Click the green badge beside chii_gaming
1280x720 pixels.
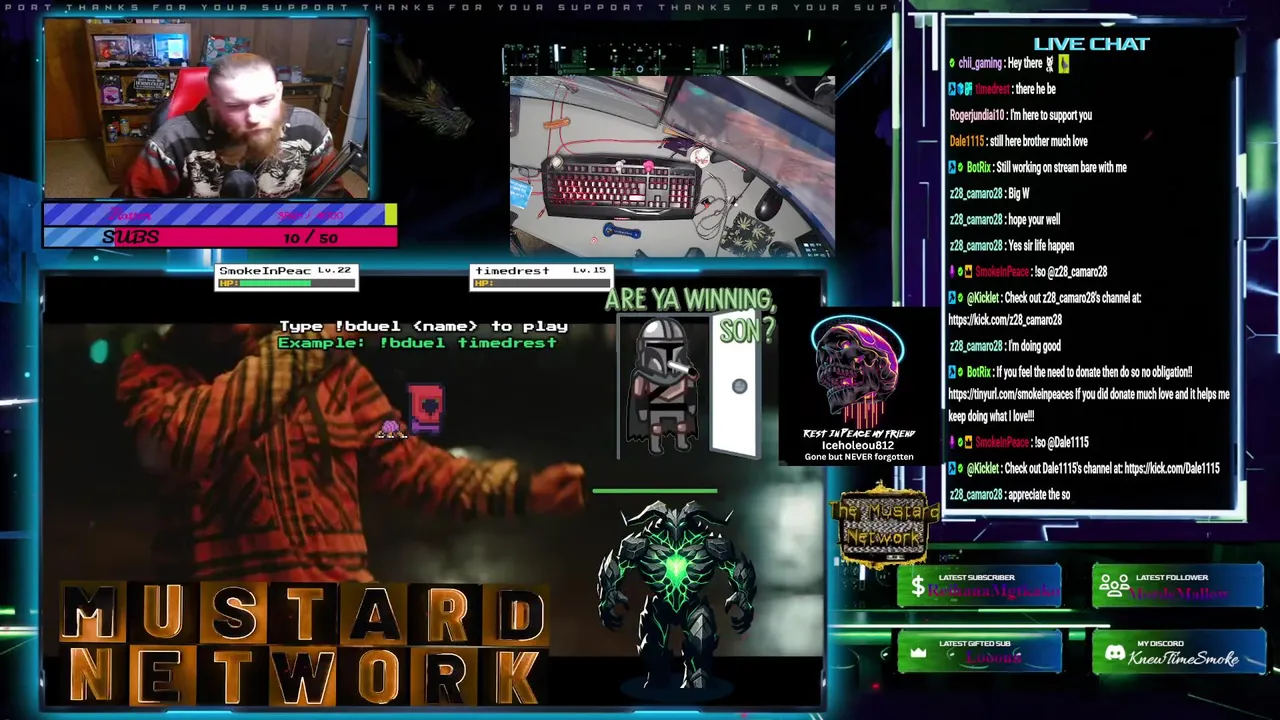click(x=952, y=63)
